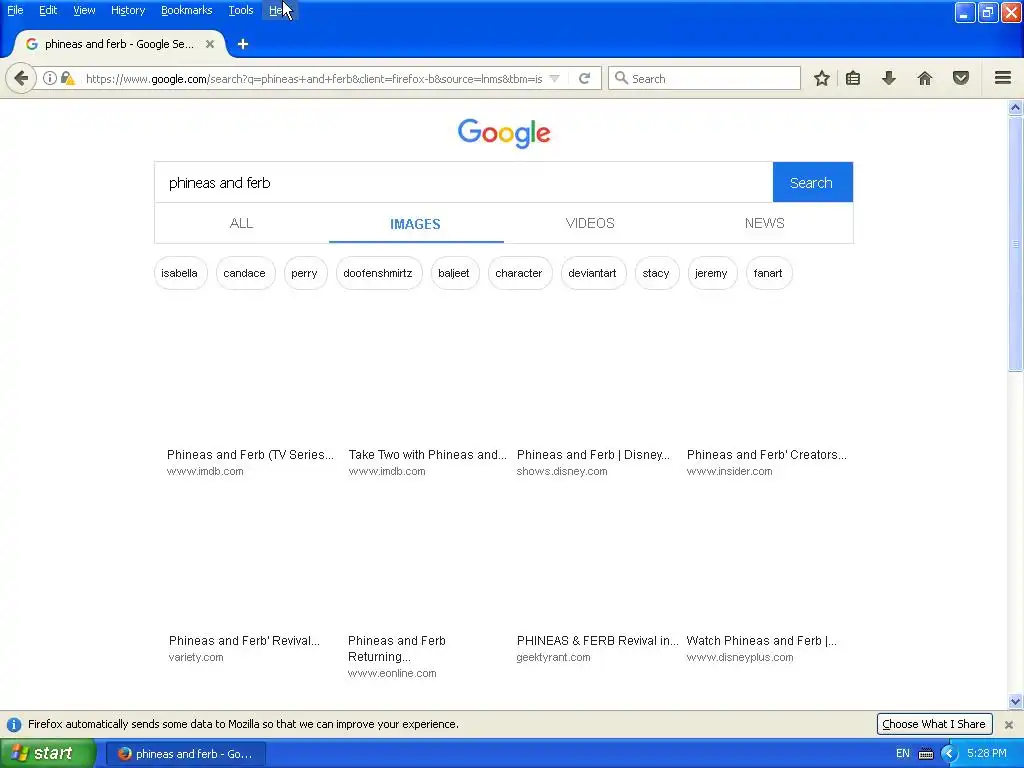The width and height of the screenshot is (1024, 768).
Task: Go back using the back arrow
Action: point(21,78)
